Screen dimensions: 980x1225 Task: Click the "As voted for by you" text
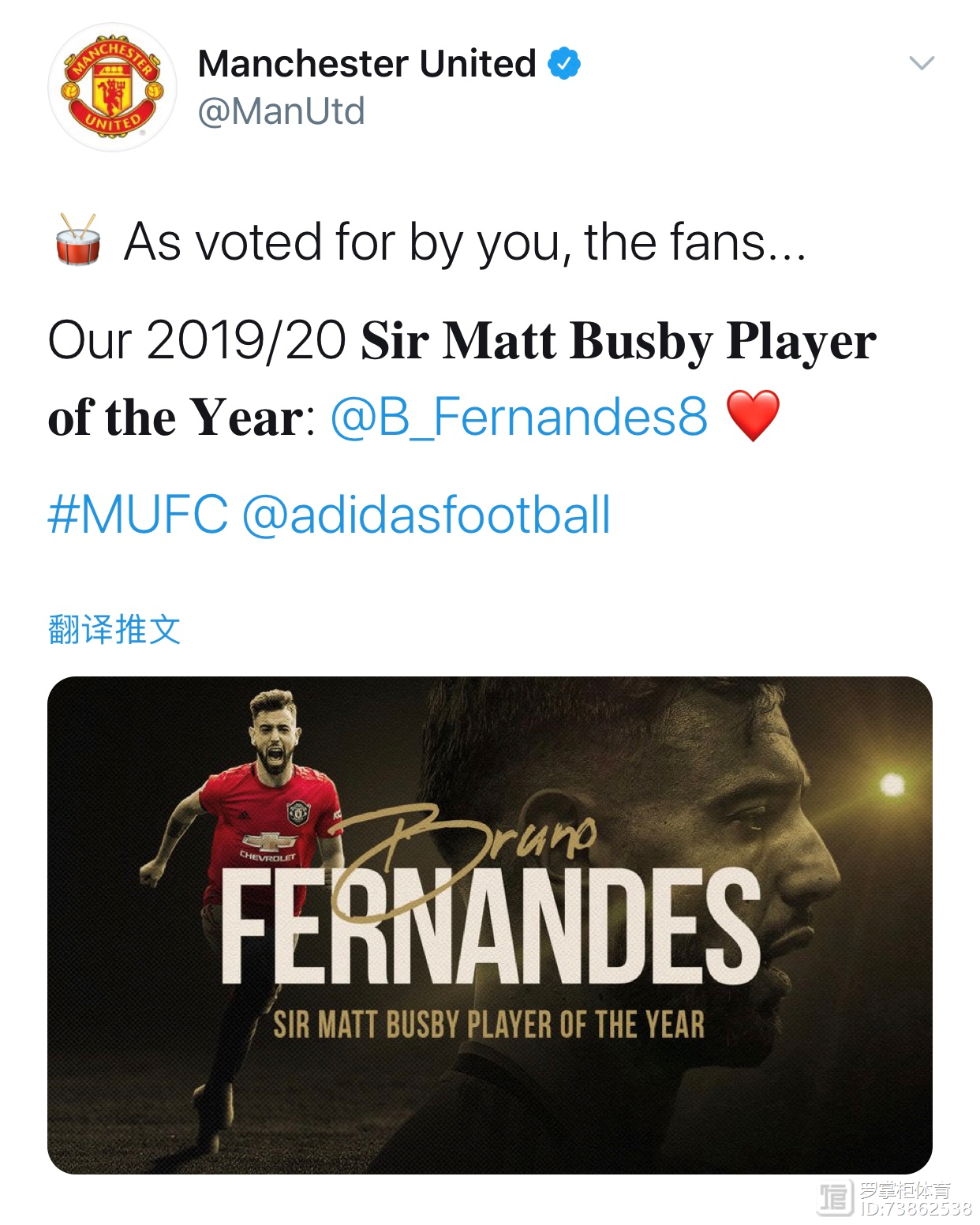(466, 242)
